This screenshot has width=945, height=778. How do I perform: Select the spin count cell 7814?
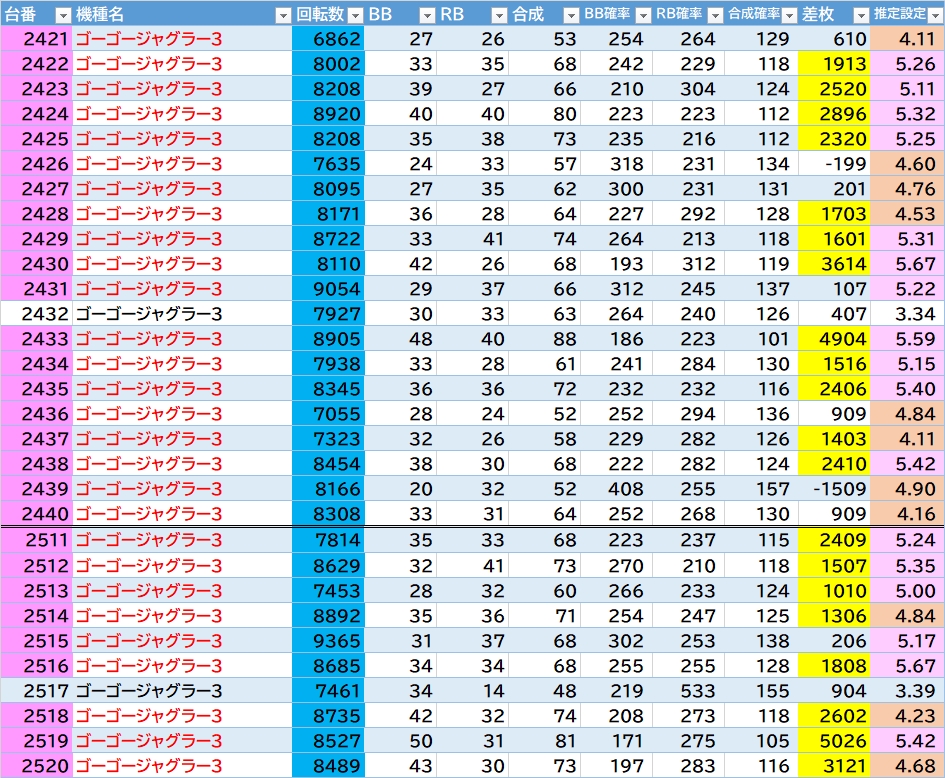pyautogui.click(x=328, y=540)
